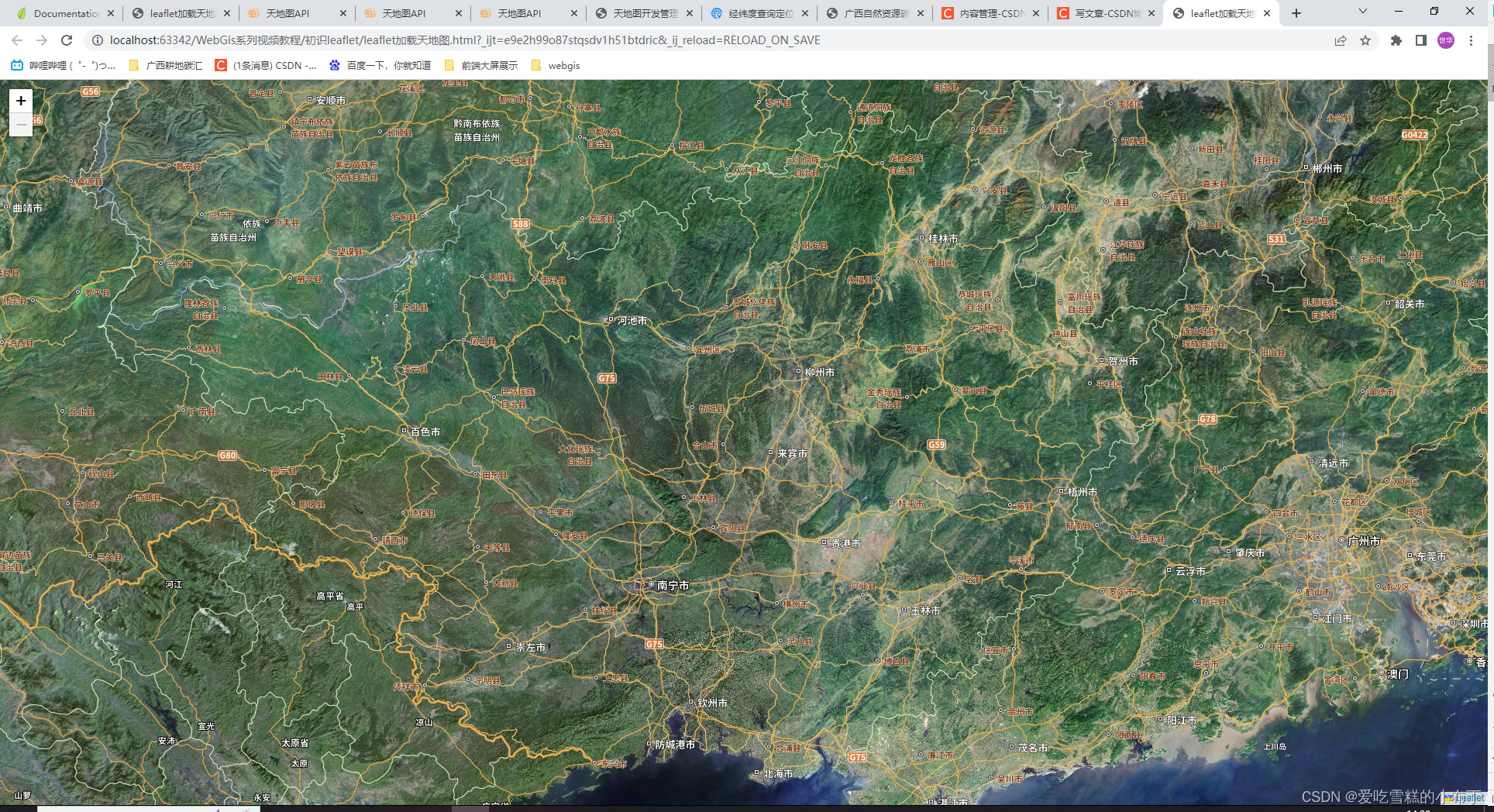
Task: Open the Extensions puzzle icon
Action: (x=1396, y=40)
